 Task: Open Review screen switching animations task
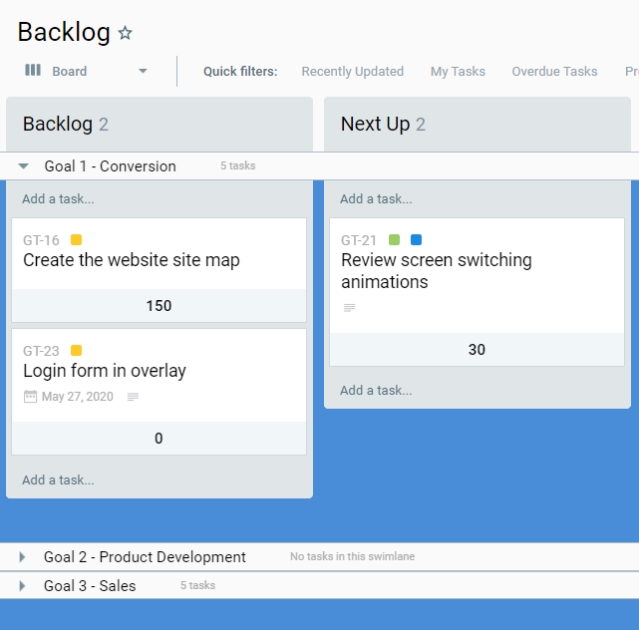pos(436,271)
